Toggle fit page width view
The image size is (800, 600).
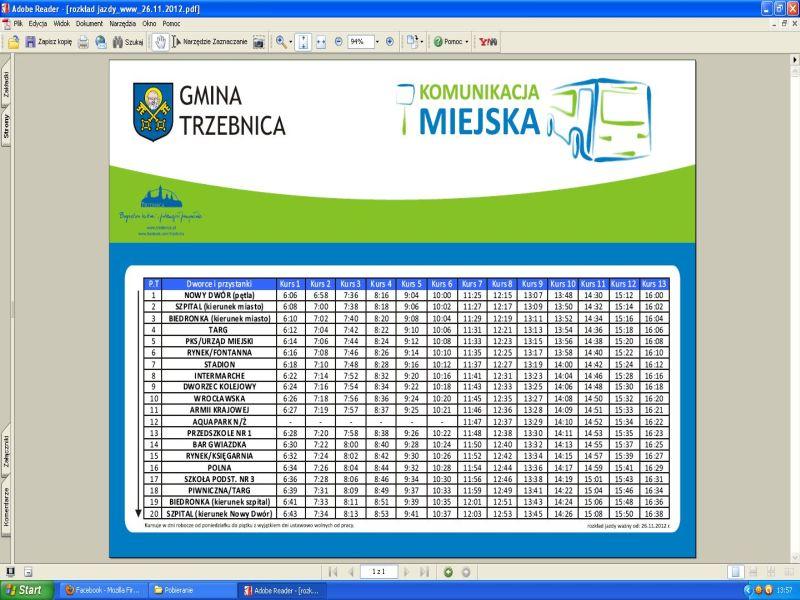pyautogui.click(x=321, y=42)
